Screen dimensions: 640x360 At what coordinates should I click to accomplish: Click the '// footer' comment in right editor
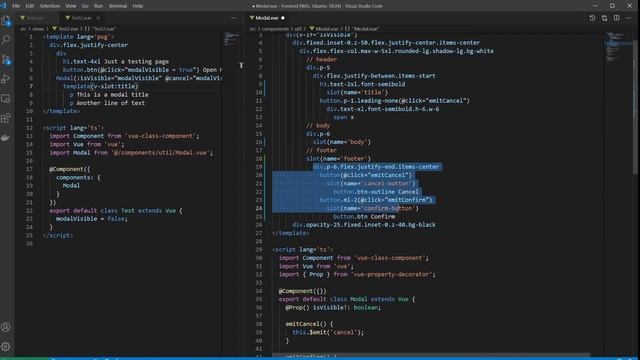pyautogui.click(x=322, y=150)
